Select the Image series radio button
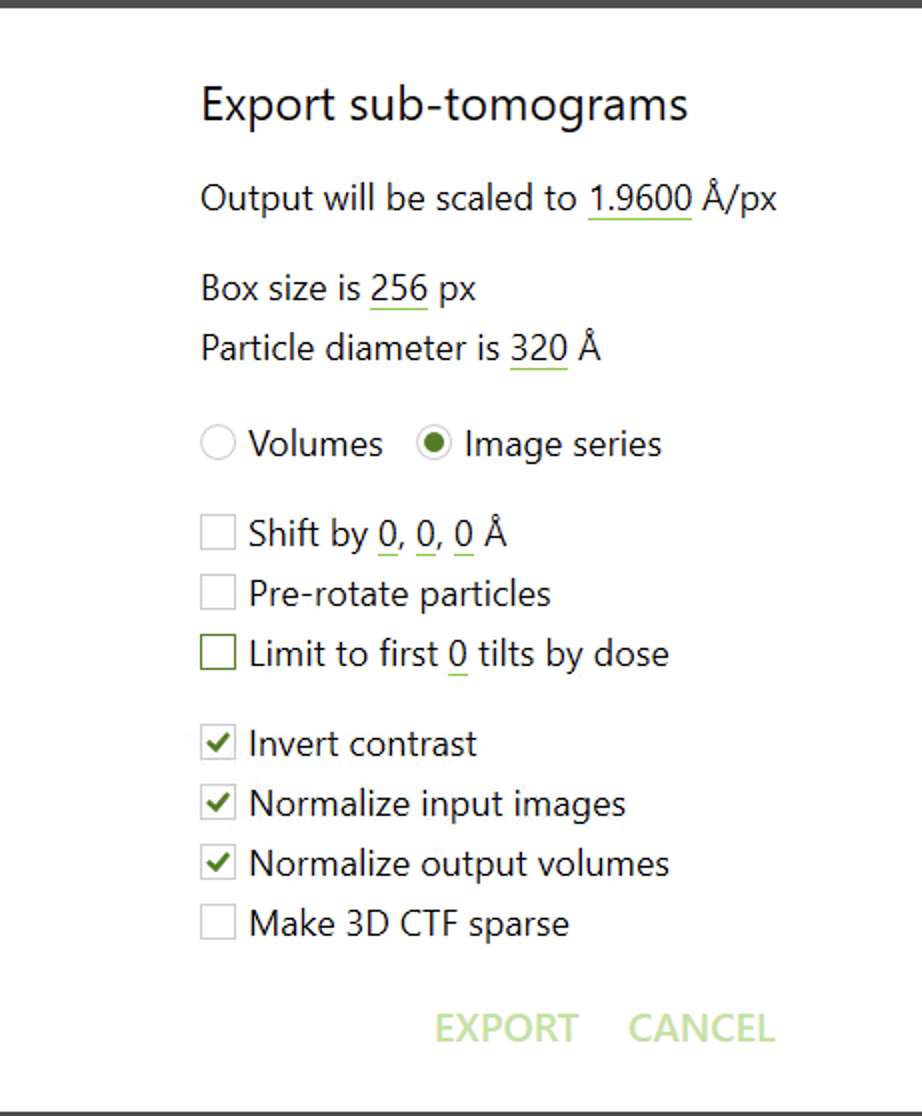 434,443
